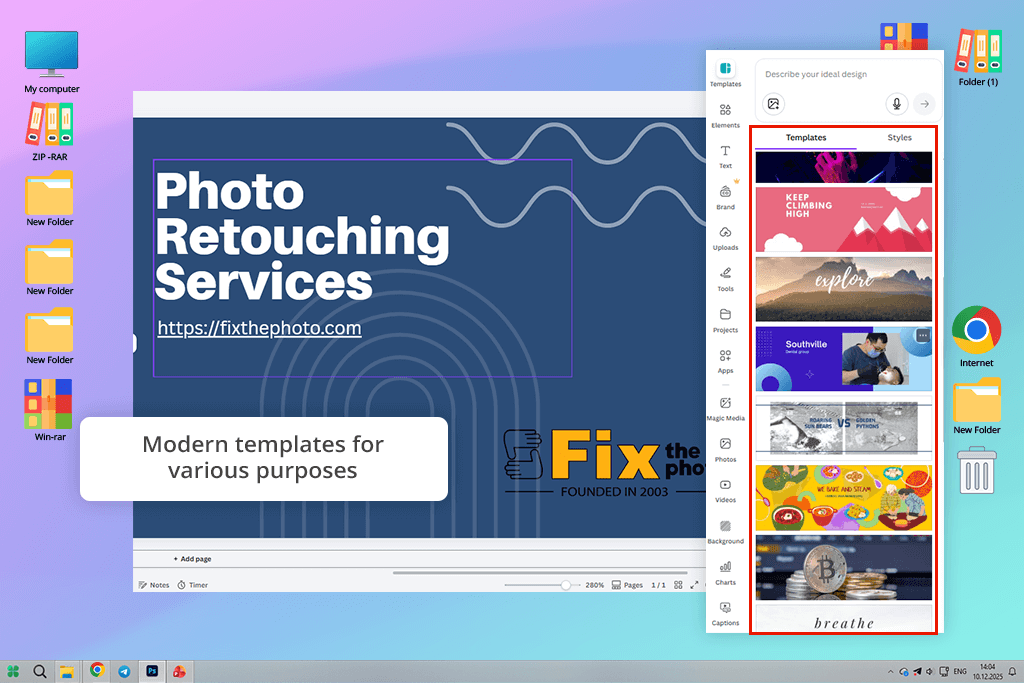
Task: Click the ENG language indicator
Action: [x=960, y=671]
